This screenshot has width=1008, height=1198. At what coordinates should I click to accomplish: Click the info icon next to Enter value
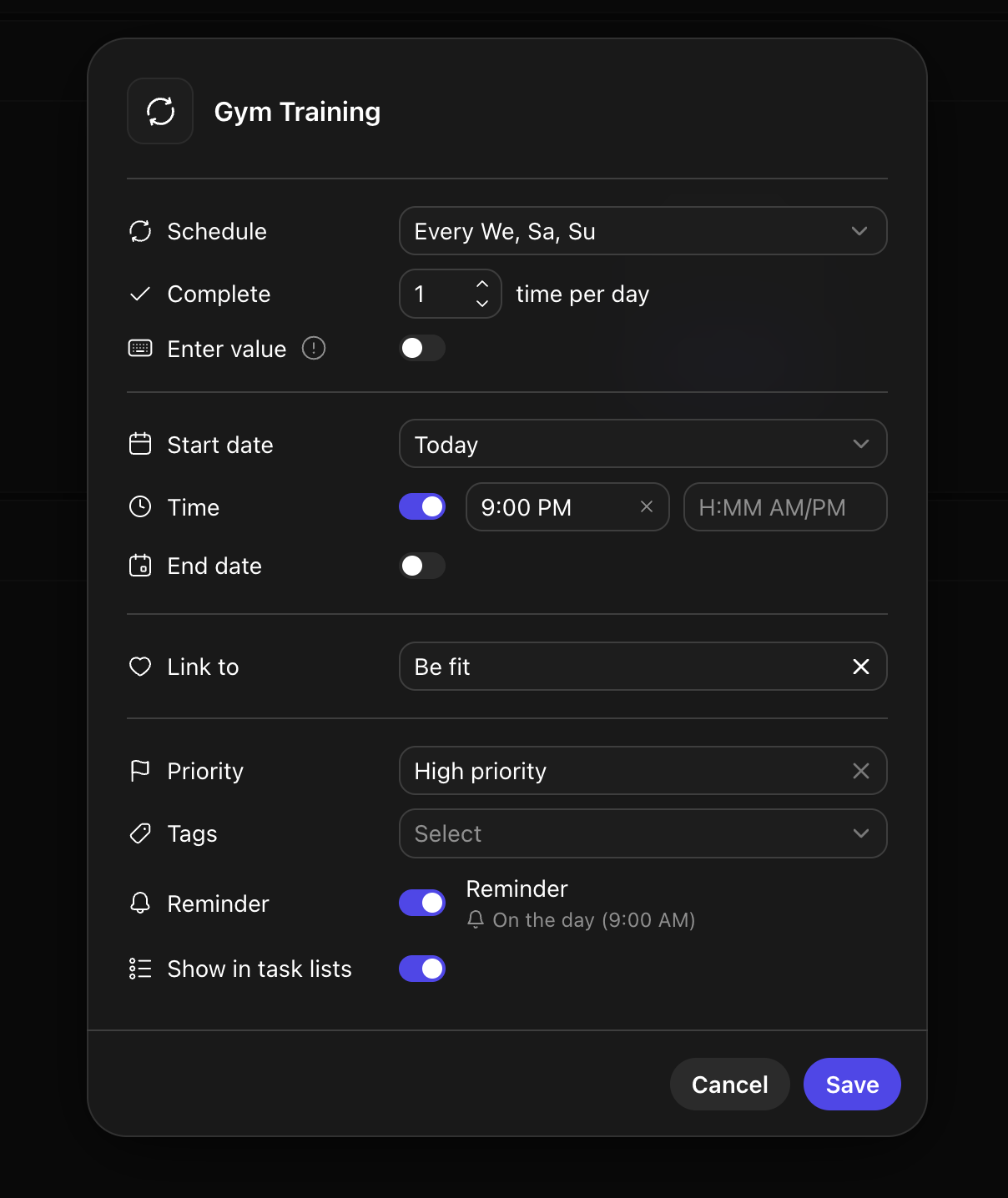coord(314,348)
